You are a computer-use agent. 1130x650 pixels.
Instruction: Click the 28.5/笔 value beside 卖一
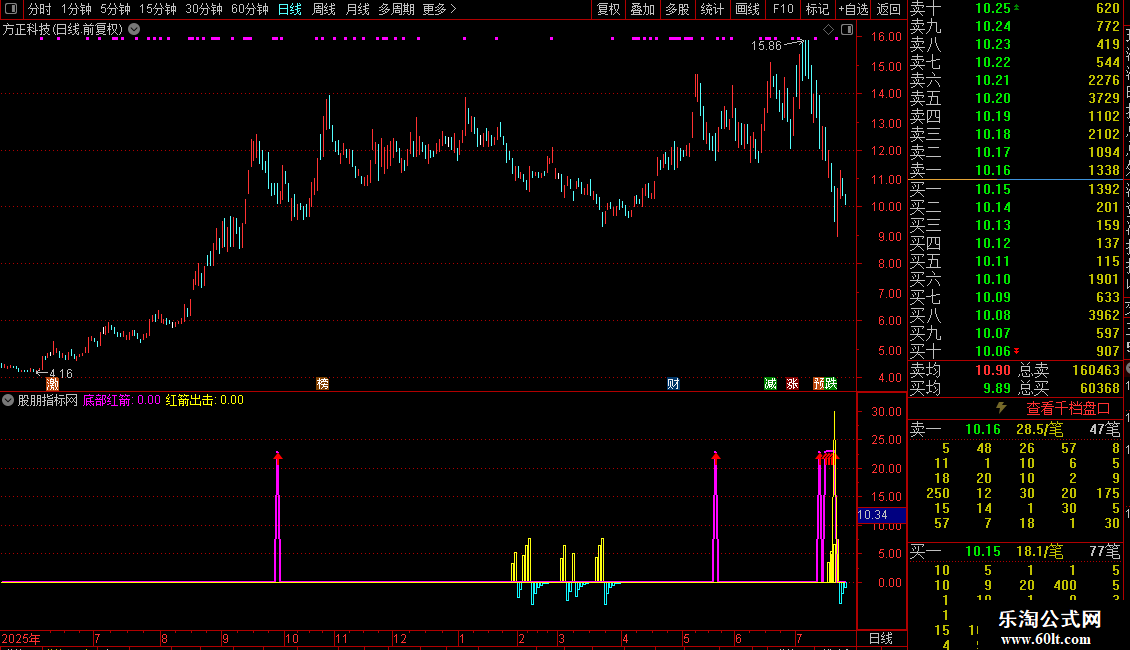1039,429
